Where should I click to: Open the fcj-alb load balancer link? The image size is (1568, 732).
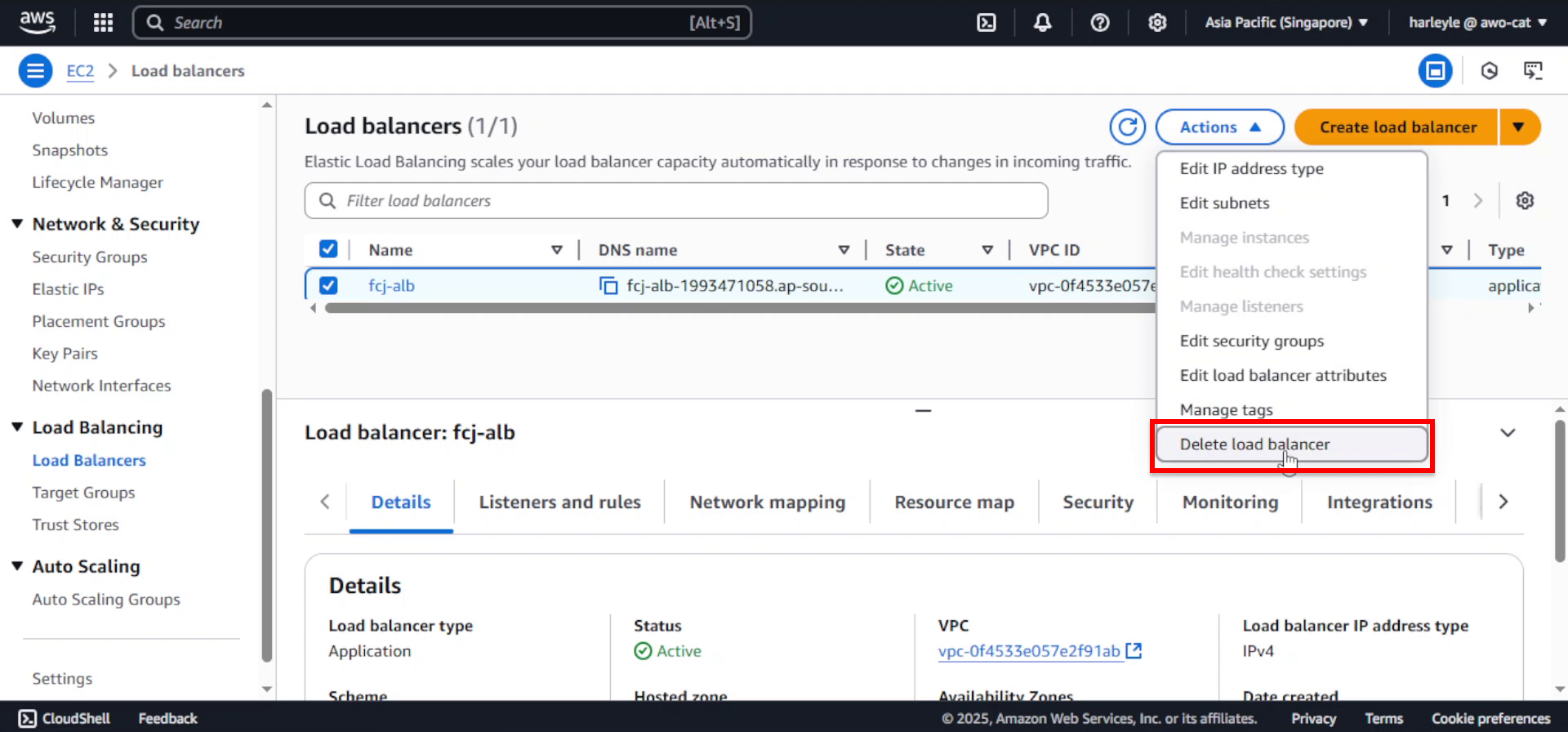coord(391,285)
